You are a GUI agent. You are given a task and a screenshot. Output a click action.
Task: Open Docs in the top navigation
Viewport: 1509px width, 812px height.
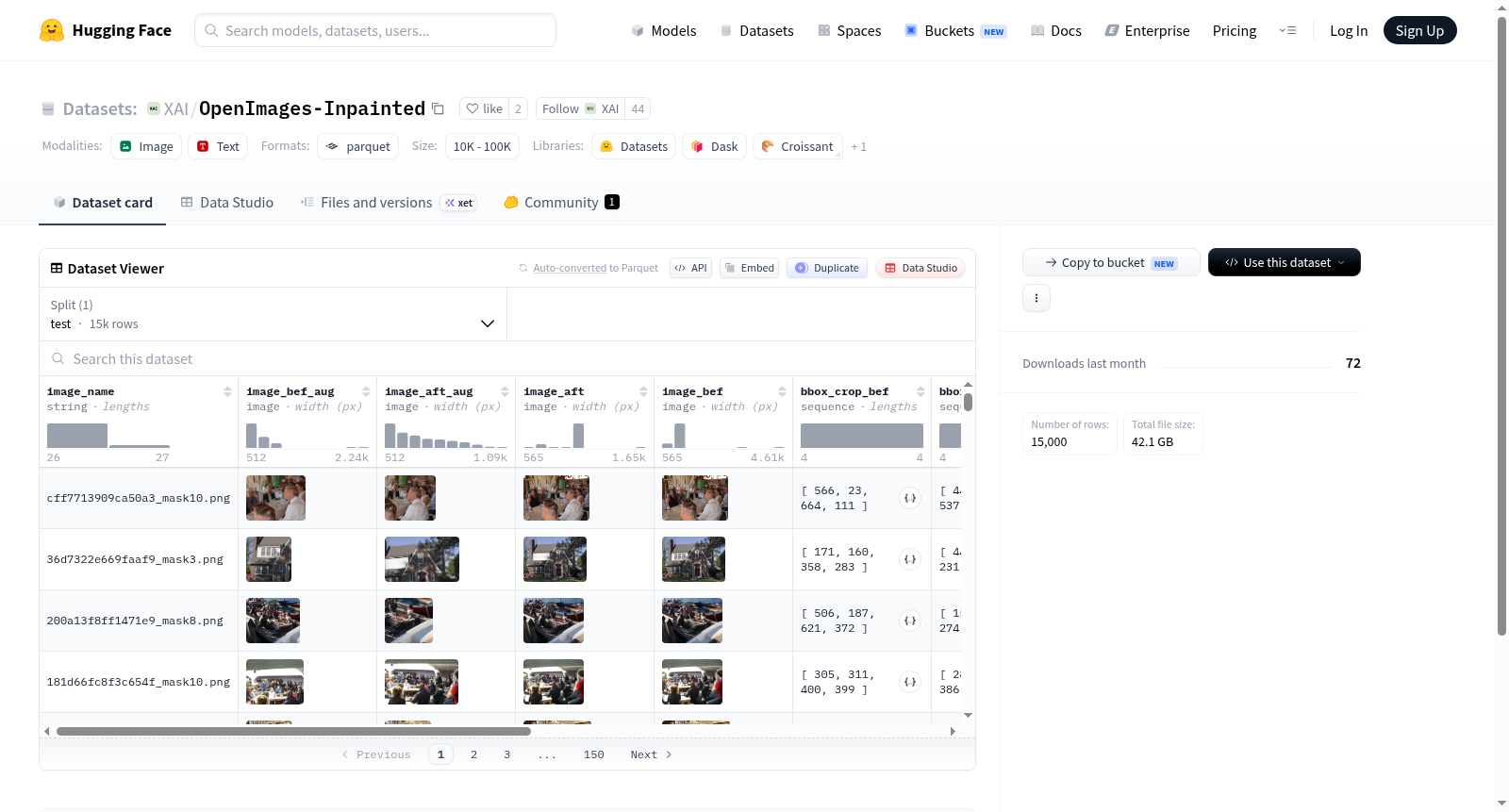pyautogui.click(x=1056, y=31)
